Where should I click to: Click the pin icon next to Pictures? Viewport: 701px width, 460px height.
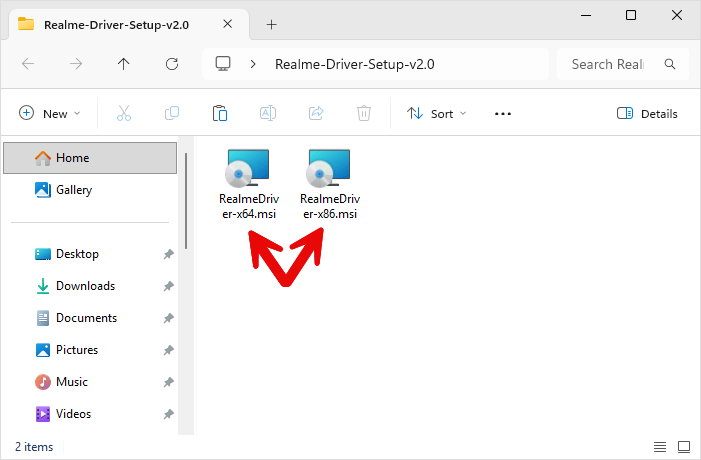tap(169, 350)
